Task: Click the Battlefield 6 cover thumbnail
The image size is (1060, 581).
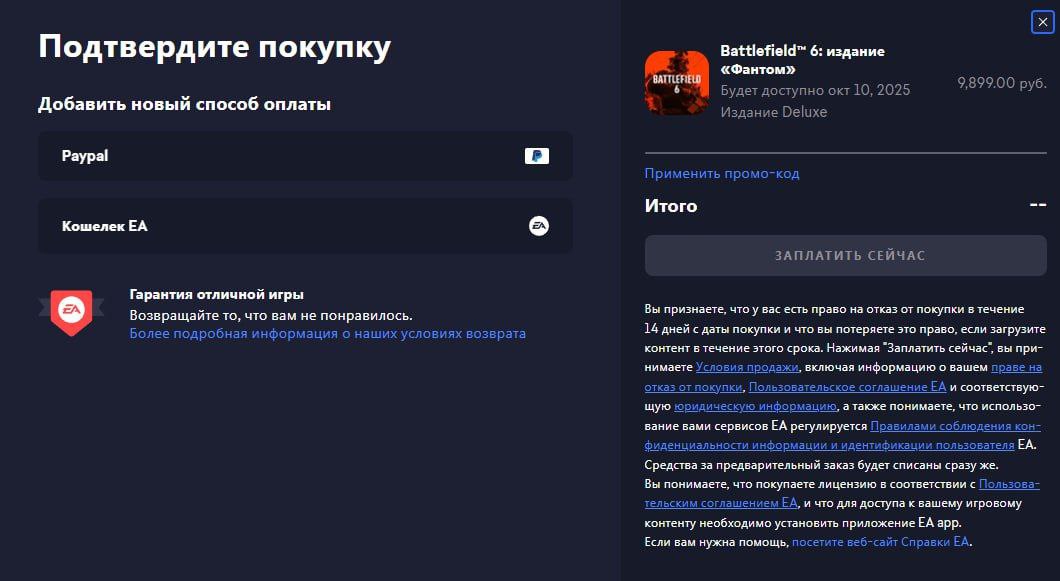Action: click(676, 82)
